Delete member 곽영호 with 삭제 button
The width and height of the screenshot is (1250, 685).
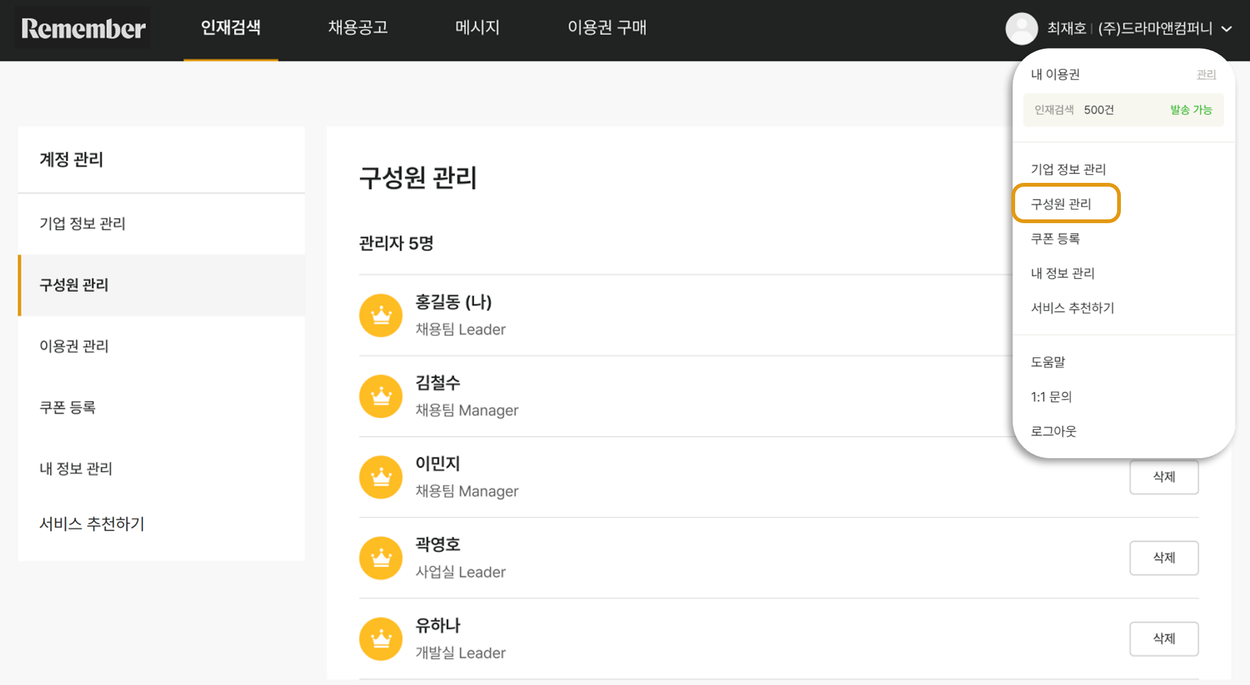[x=1164, y=558]
